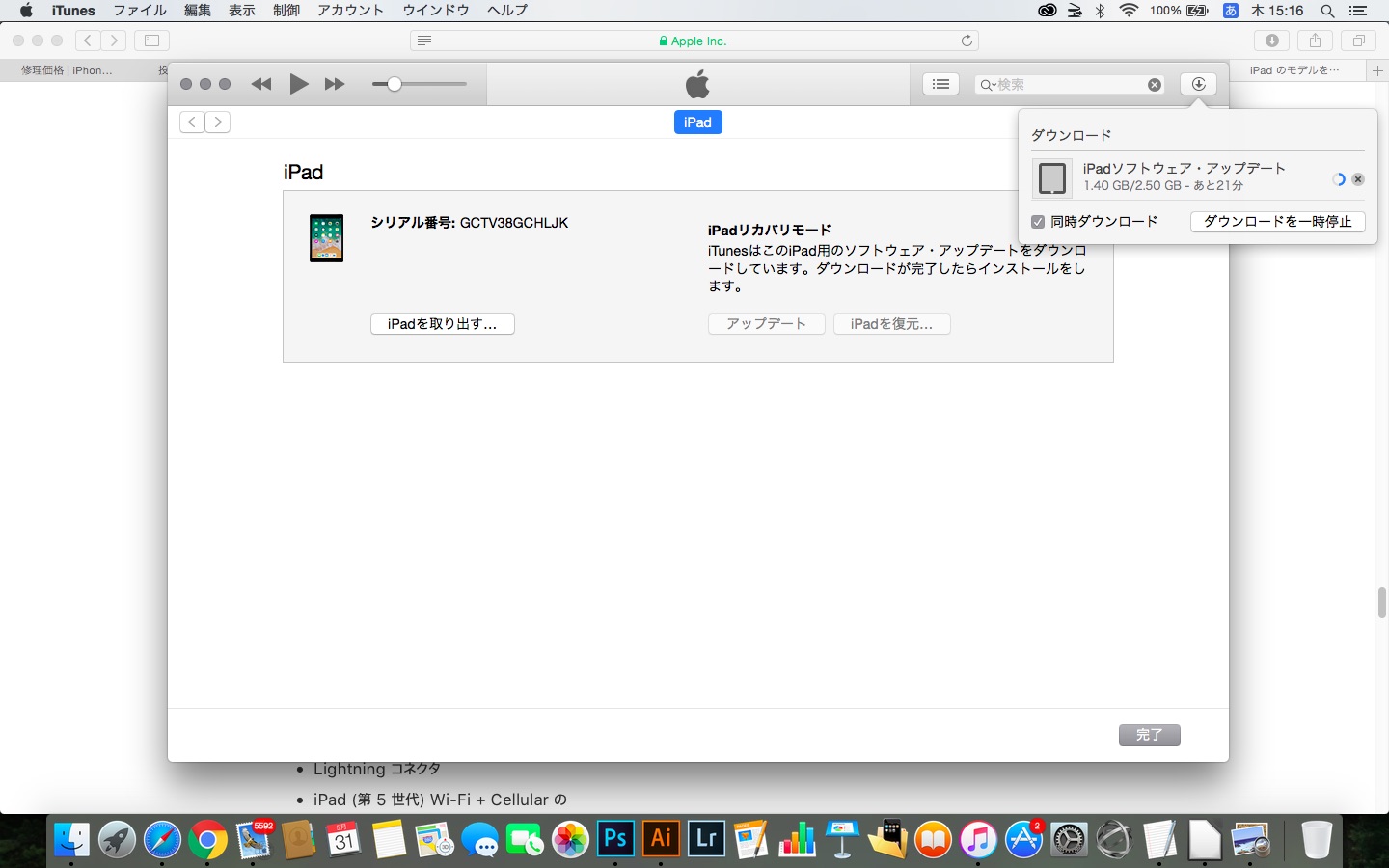Click the Safari share button
This screenshot has height=868, width=1389.
tap(1315, 41)
